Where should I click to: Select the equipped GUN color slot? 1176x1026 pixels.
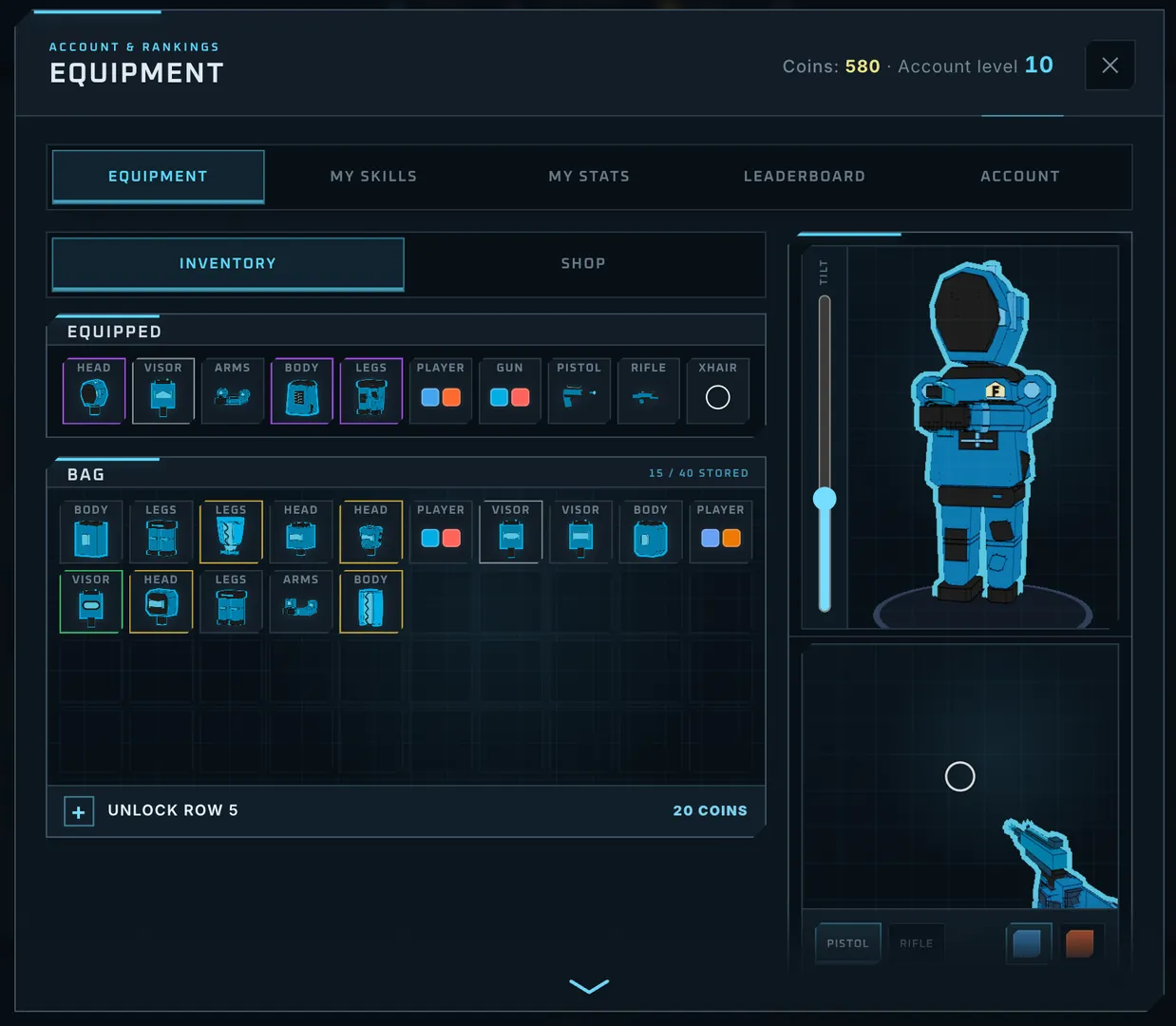point(510,390)
